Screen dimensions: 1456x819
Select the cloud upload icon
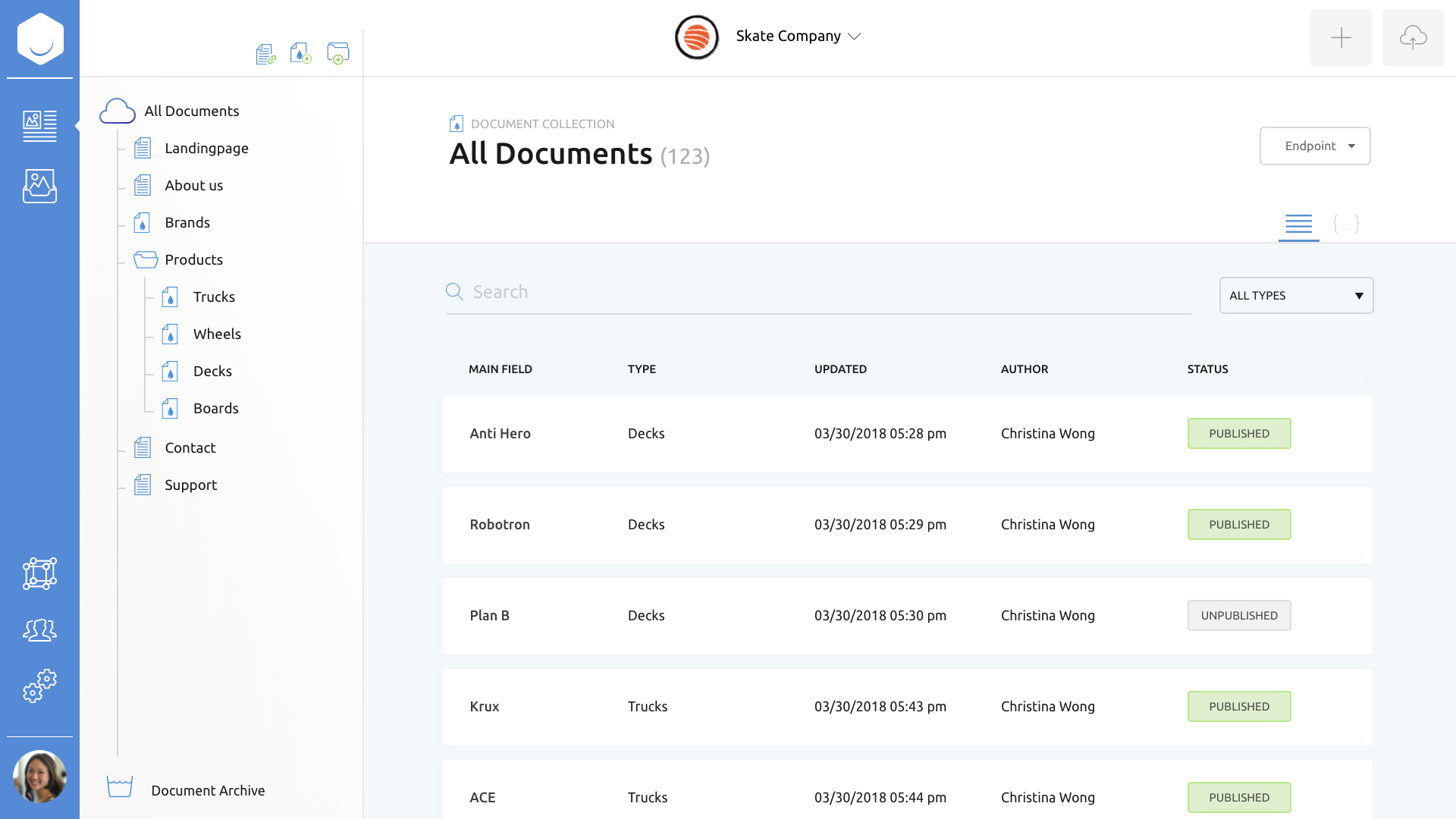1413,37
